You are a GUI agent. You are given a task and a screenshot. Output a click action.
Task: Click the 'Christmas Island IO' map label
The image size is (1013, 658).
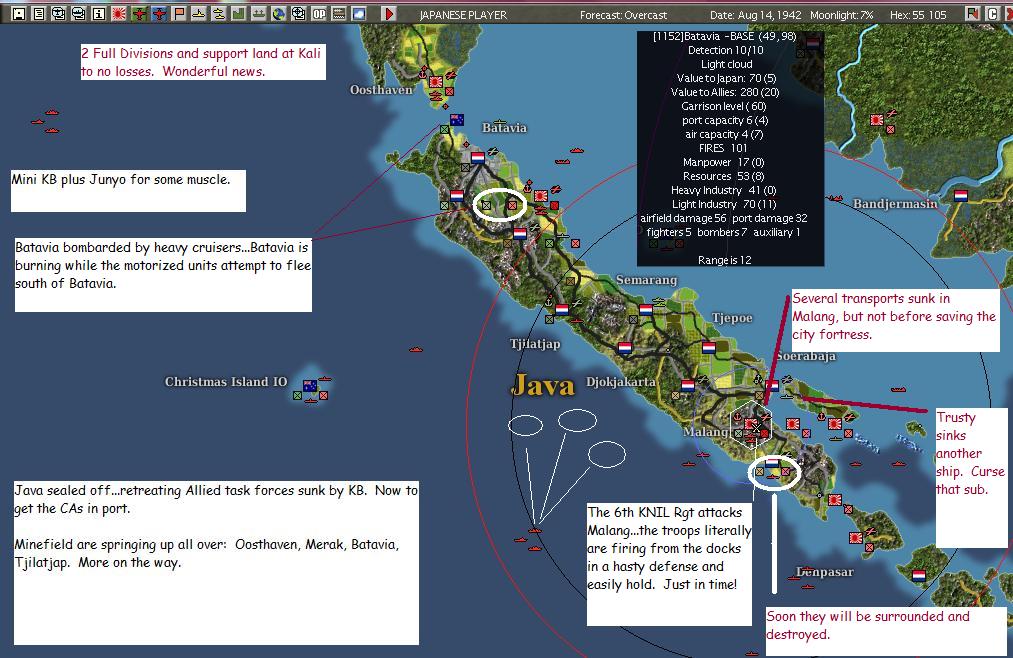(x=226, y=382)
